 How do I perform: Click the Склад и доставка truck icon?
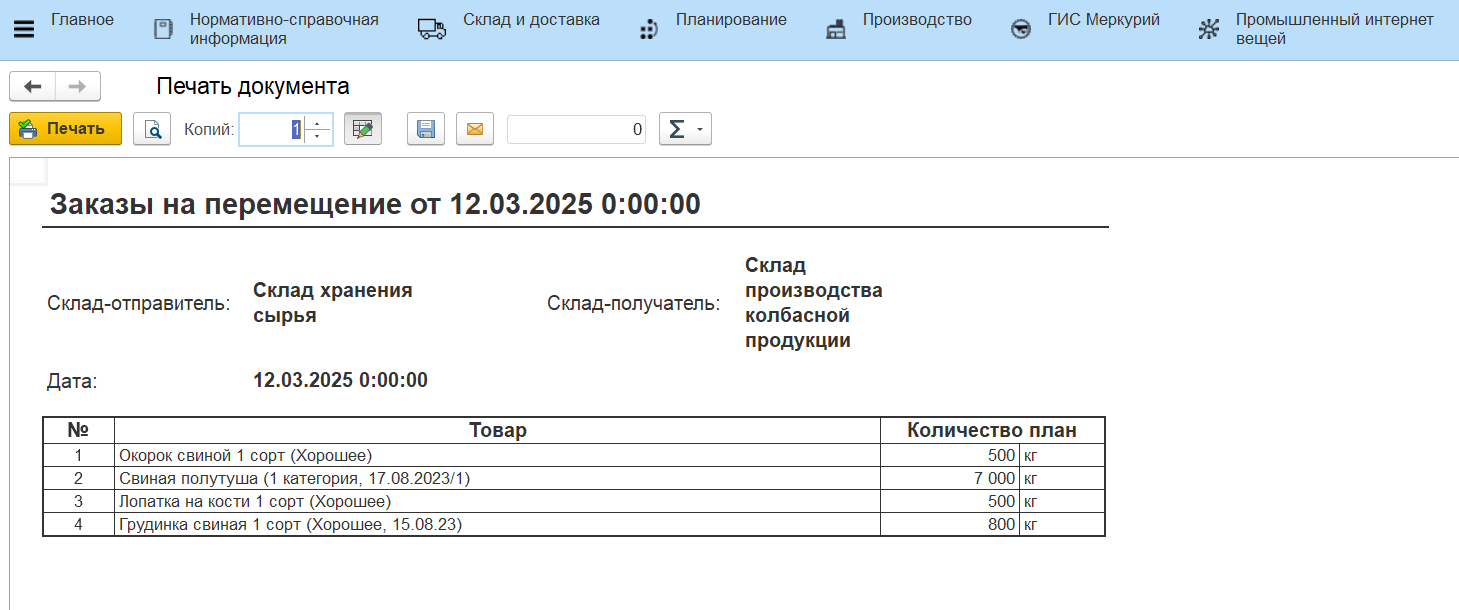[432, 29]
